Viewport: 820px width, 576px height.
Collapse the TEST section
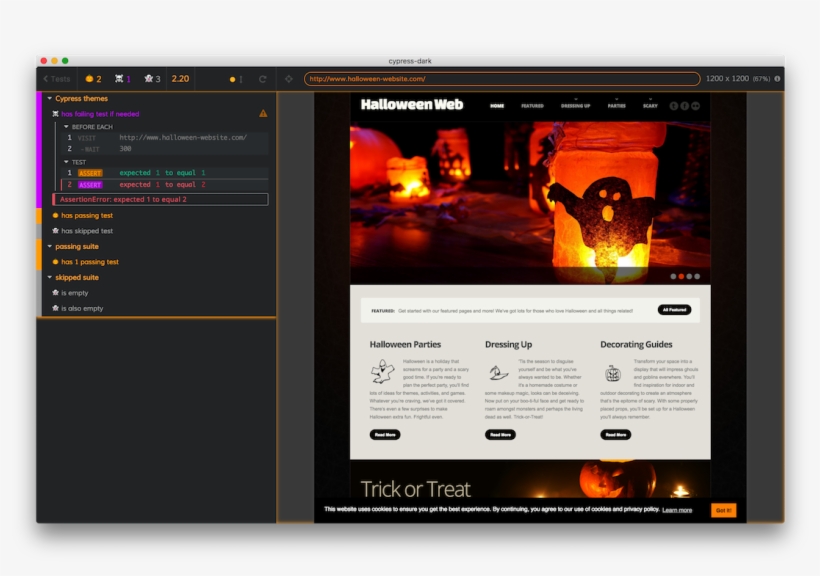point(66,162)
